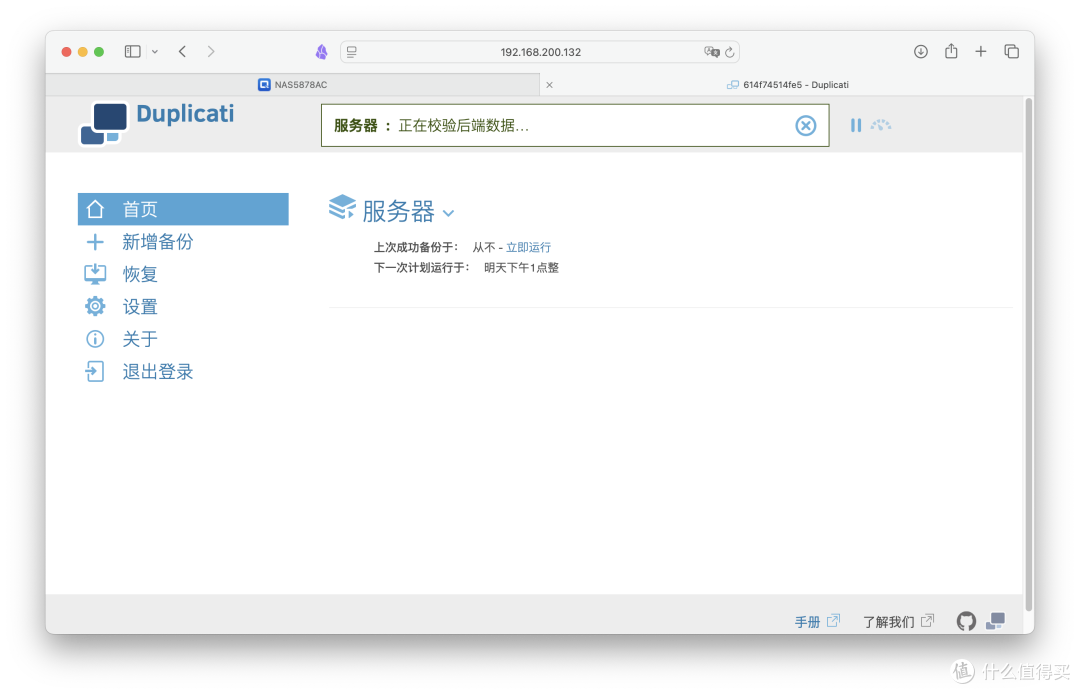Click the page vertical scrollbar
The width and height of the screenshot is (1080, 694).
pos(1029,355)
